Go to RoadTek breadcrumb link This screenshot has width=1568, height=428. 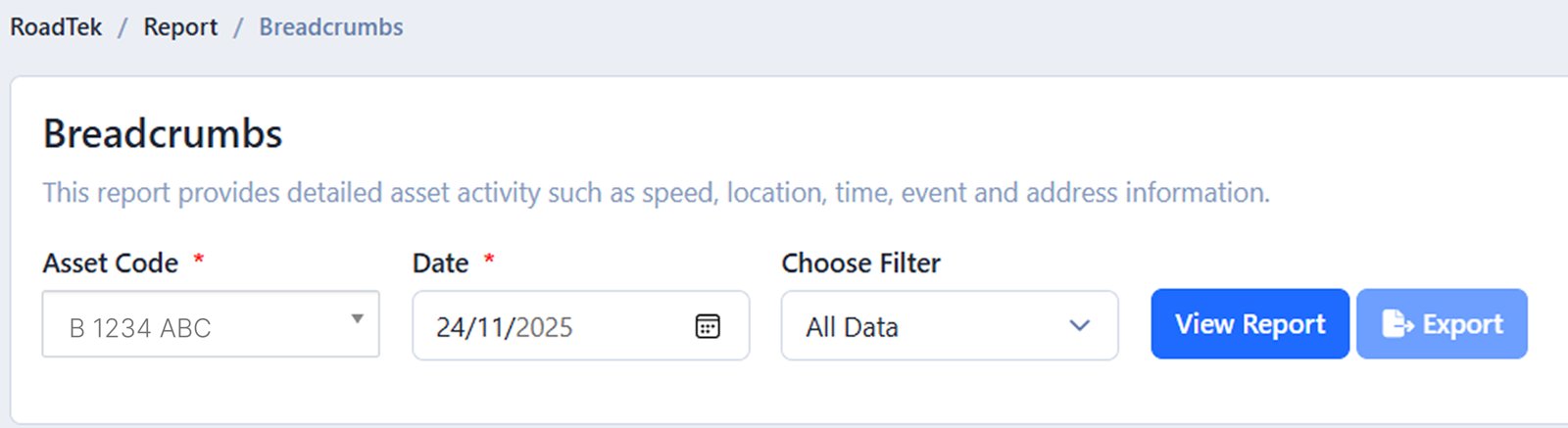tap(56, 27)
